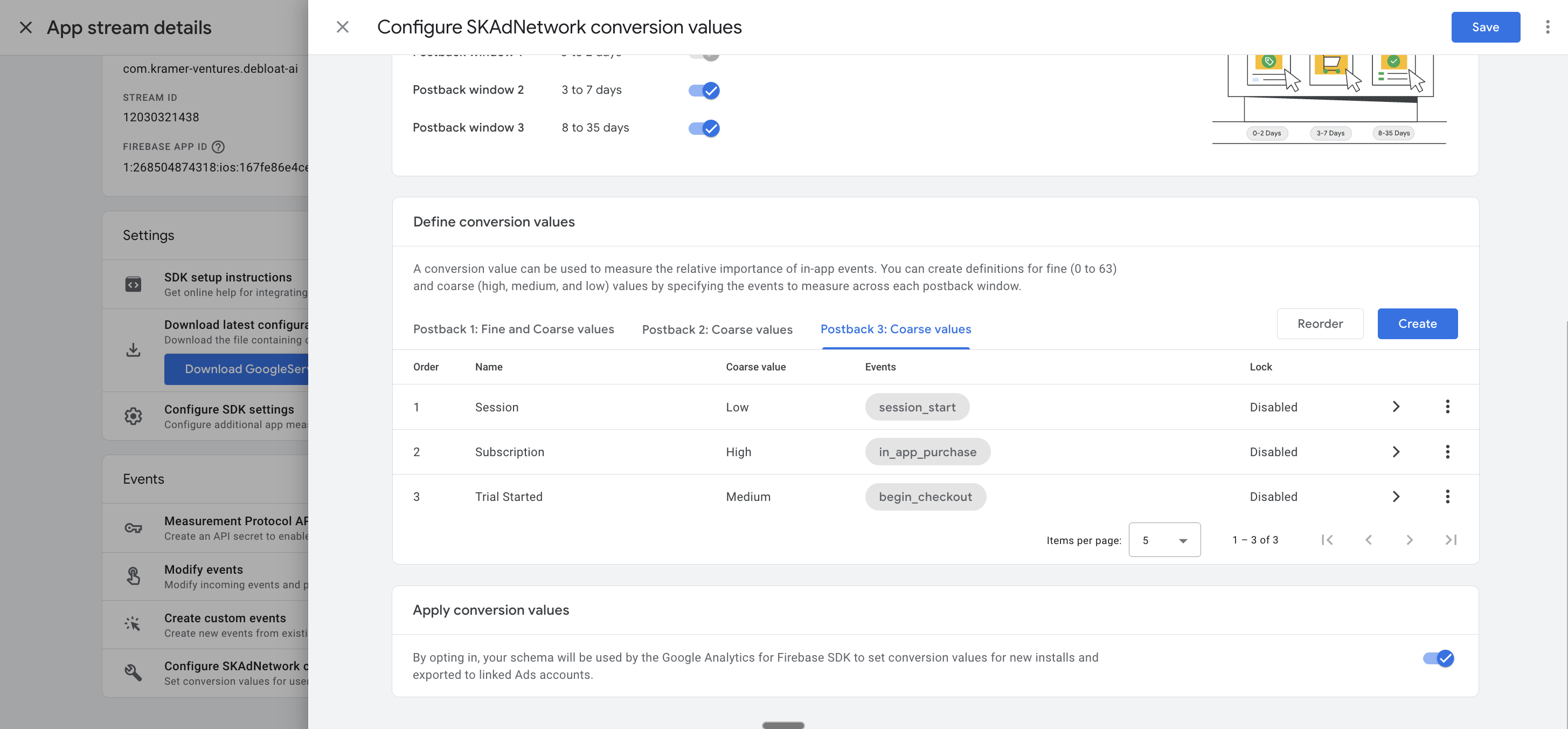Go to first page of table
This screenshot has height=729, width=1568.
point(1327,540)
